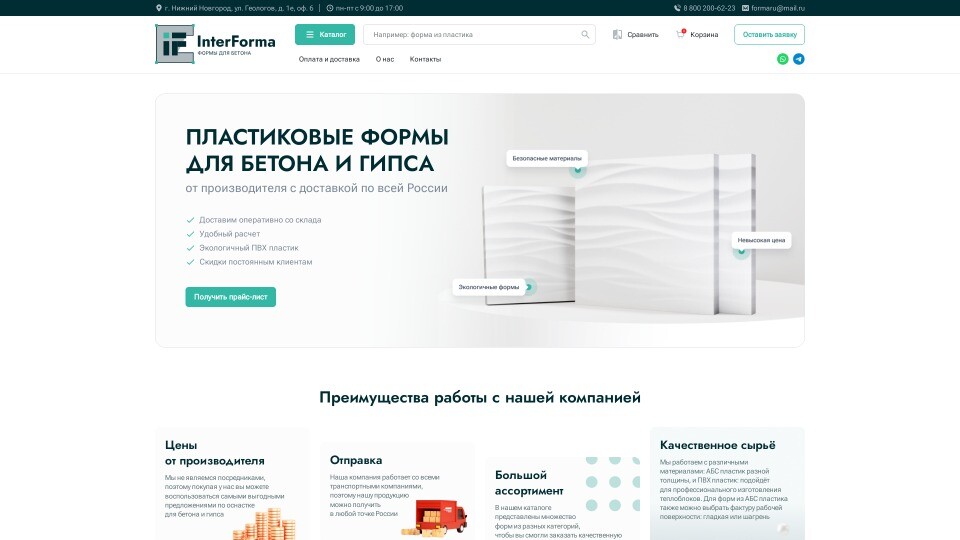Click the InterForma logo
960x540 pixels.
point(215,44)
